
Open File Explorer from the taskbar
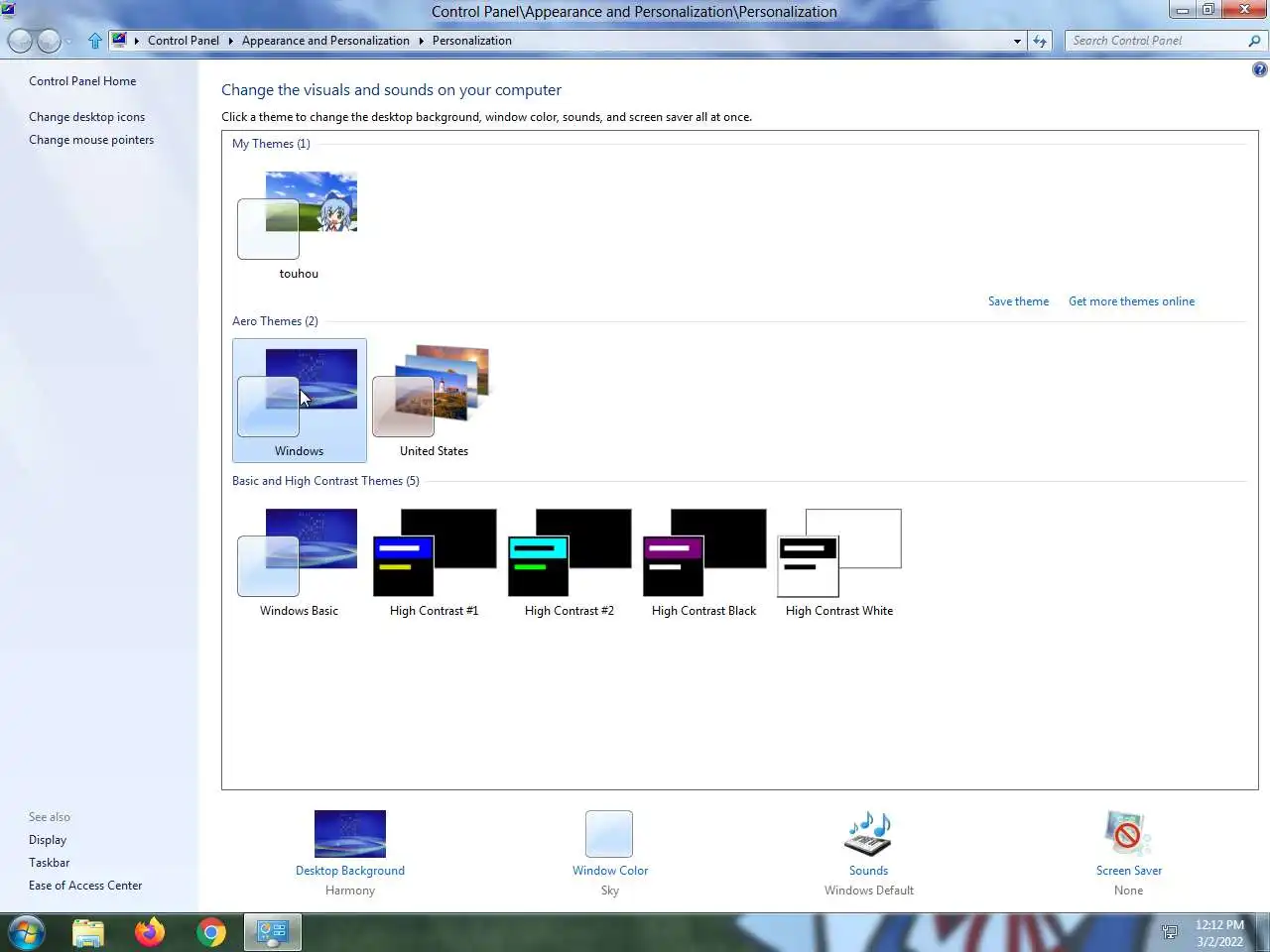[x=88, y=932]
